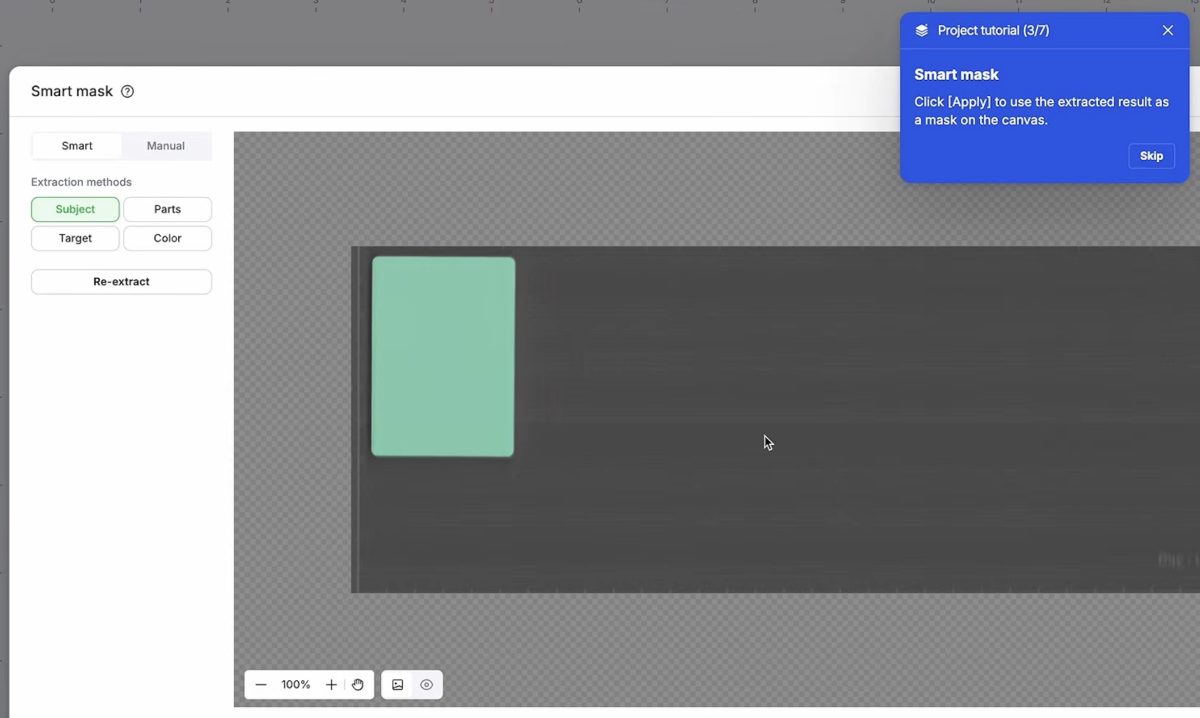Viewport: 1200px width, 718px height.
Task: Select the Parts extraction method
Action: 168,209
